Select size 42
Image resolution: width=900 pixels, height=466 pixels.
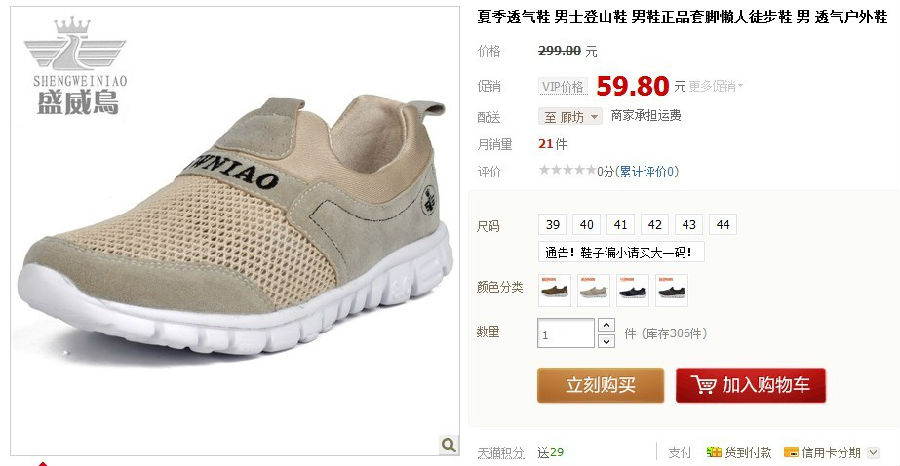pos(655,225)
